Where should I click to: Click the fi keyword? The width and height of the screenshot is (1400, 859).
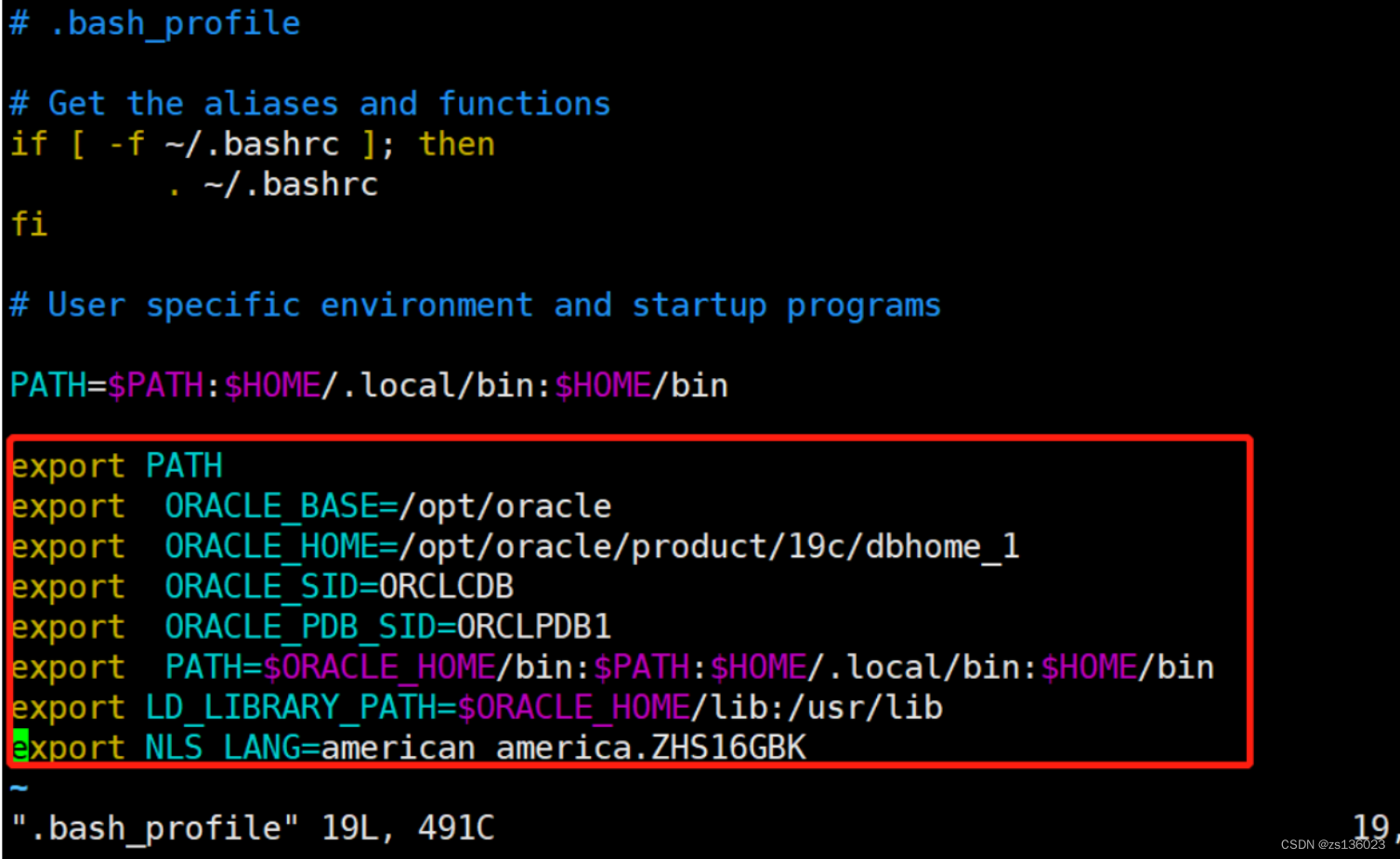click(28, 224)
